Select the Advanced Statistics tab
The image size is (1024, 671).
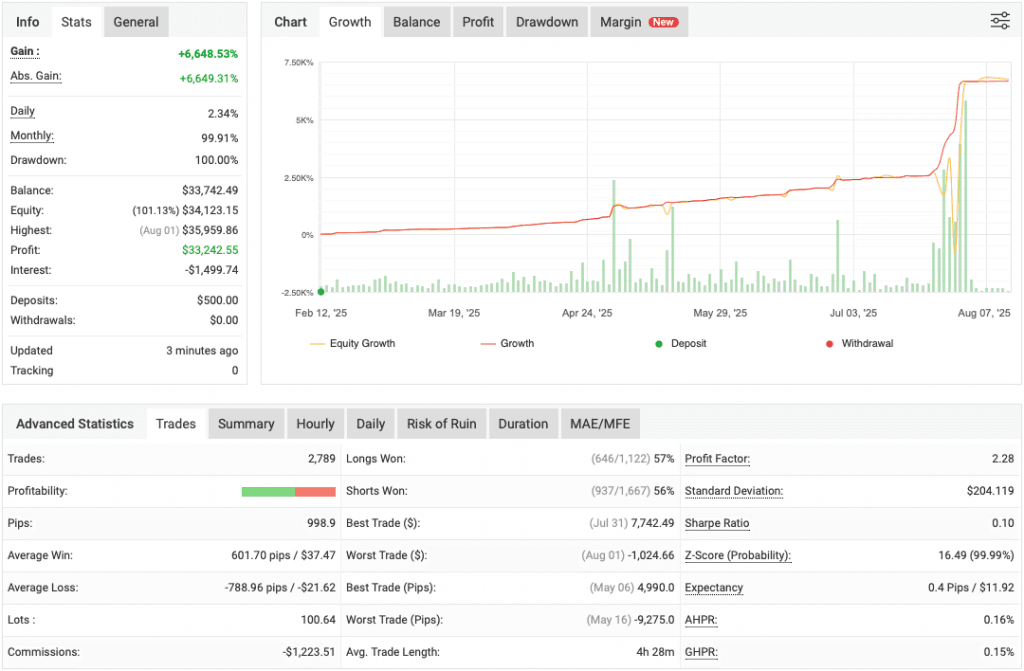[x=74, y=423]
